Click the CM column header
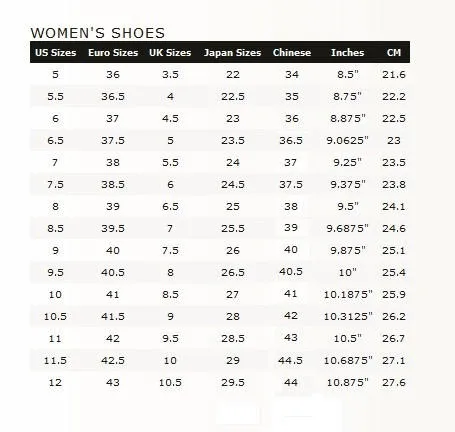455x432 pixels. [394, 53]
